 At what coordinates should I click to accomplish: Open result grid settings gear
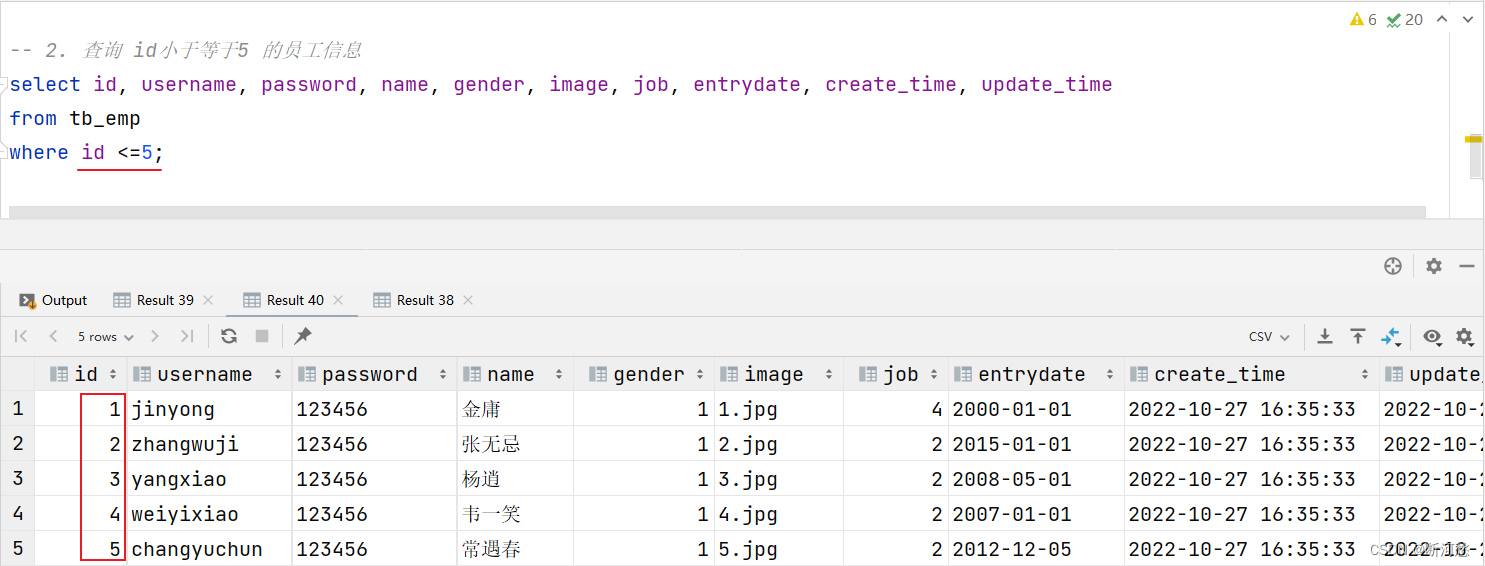tap(1465, 337)
